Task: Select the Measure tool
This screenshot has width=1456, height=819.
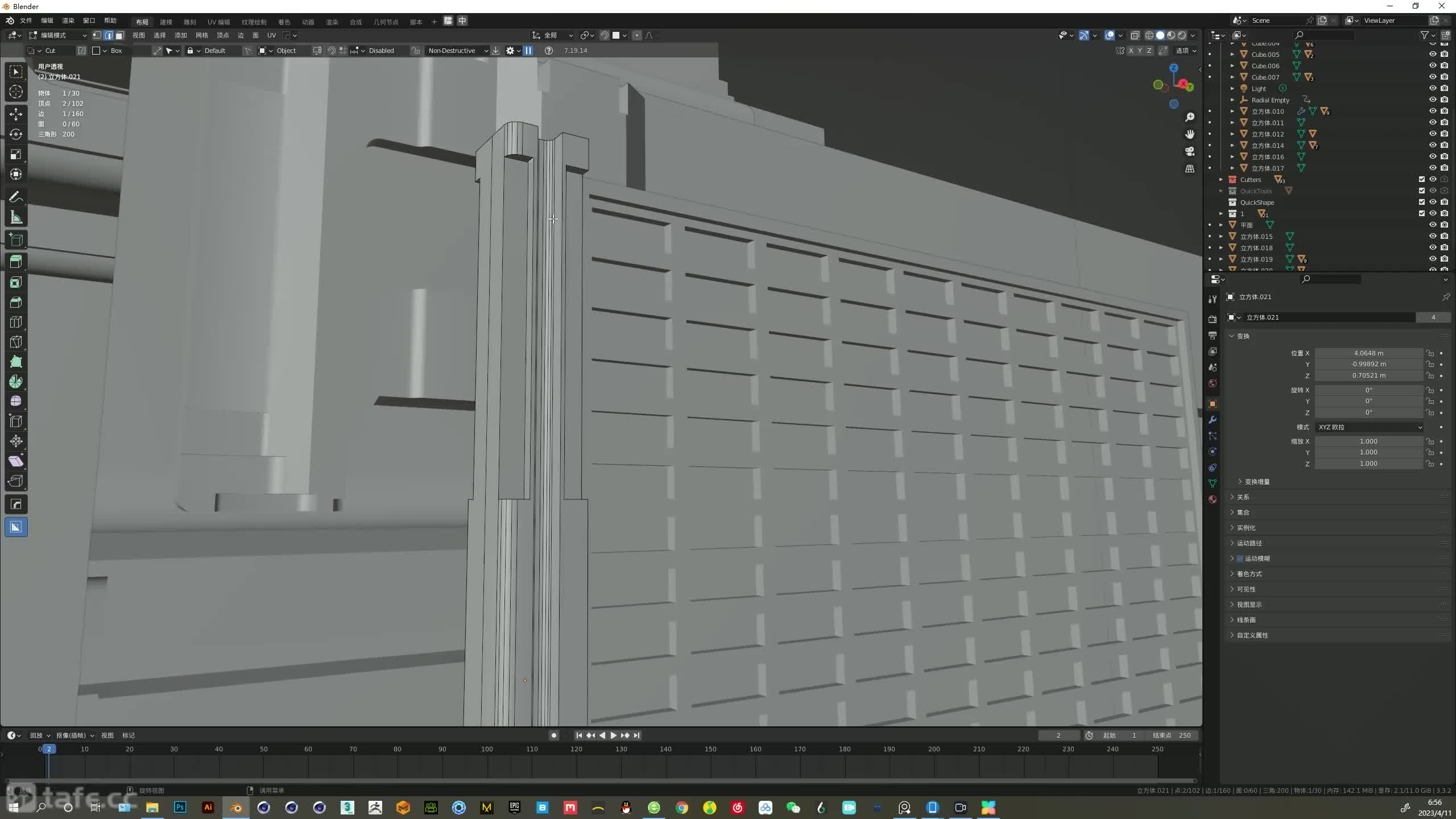Action: tap(16, 217)
